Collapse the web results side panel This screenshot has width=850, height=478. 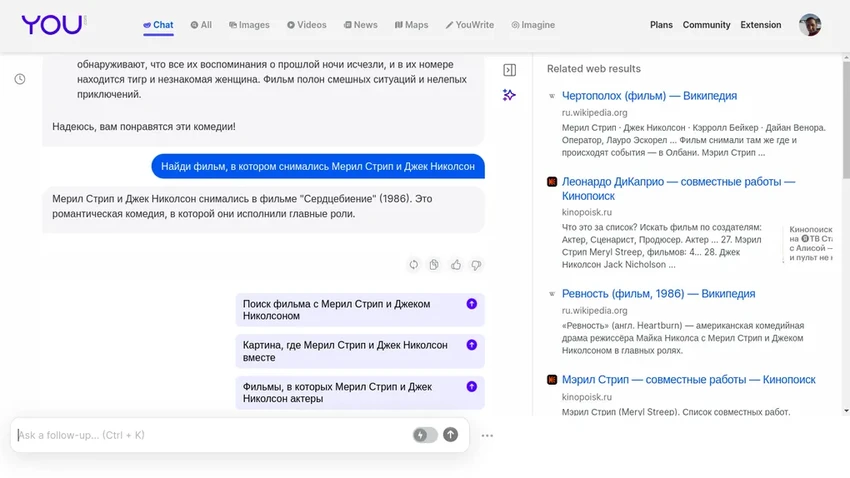point(509,70)
